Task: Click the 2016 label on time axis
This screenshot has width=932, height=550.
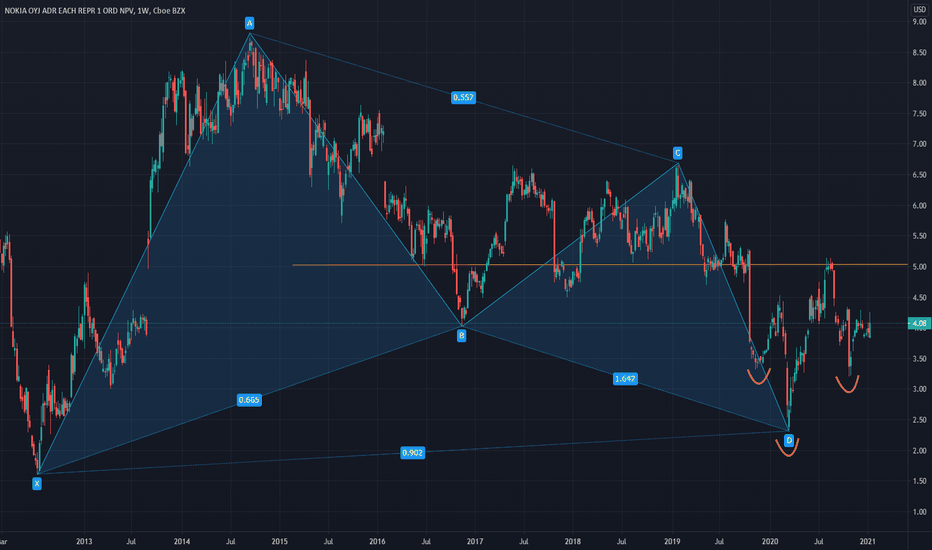Action: pyautogui.click(x=377, y=542)
